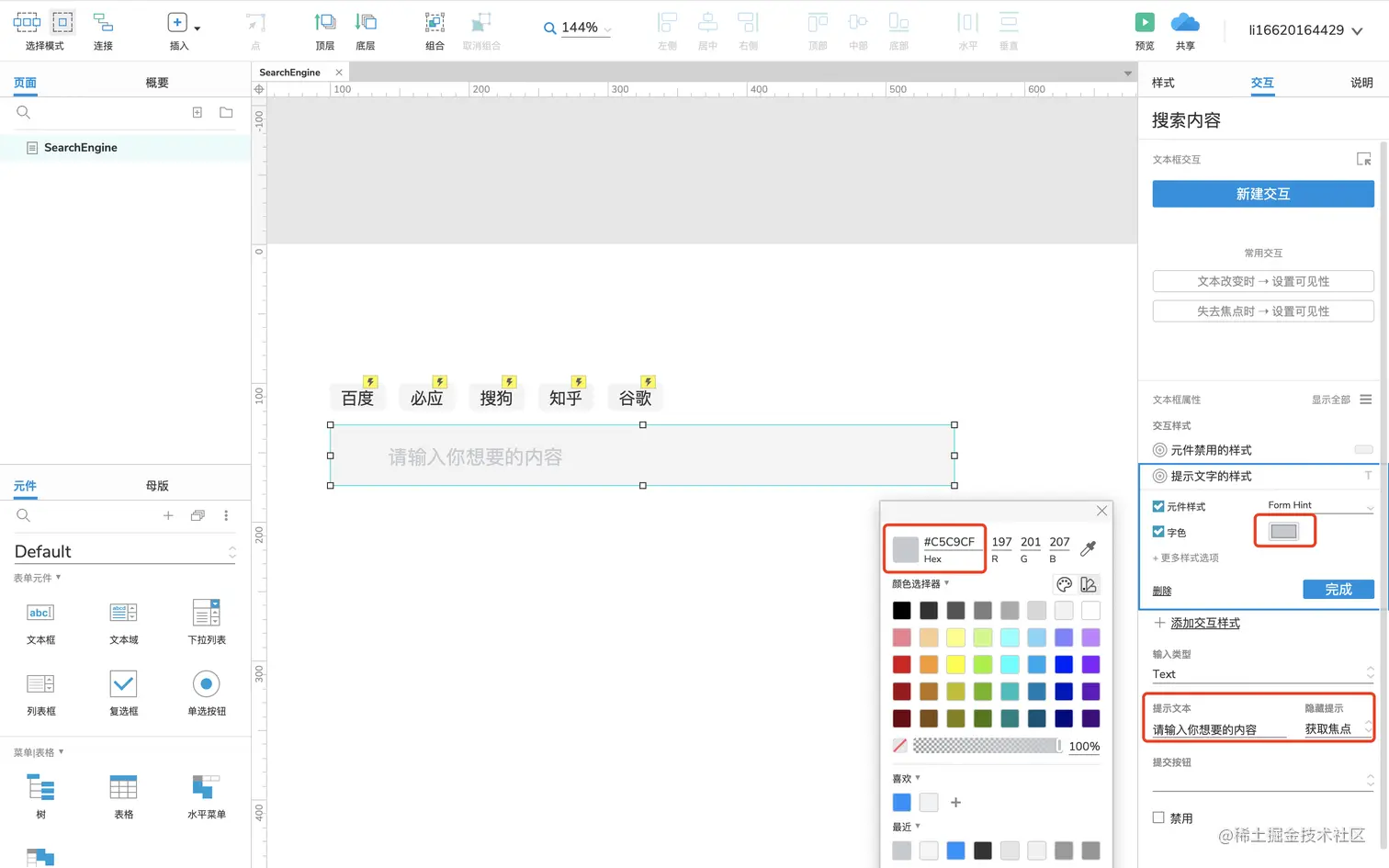Click the 更多样式选项 link

tap(1186, 558)
